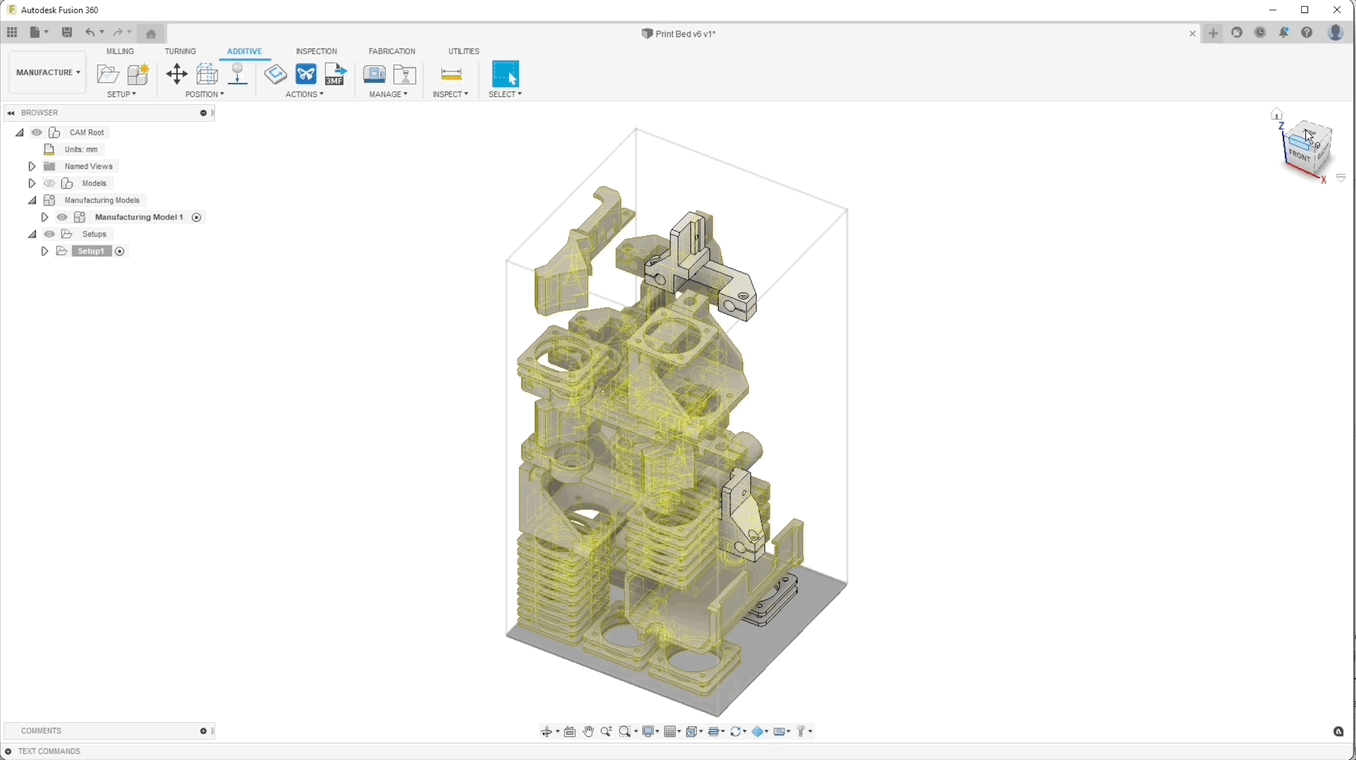Screen dimensions: 1356x760
Task: Select the Measure ruler tool
Action: click(451, 74)
